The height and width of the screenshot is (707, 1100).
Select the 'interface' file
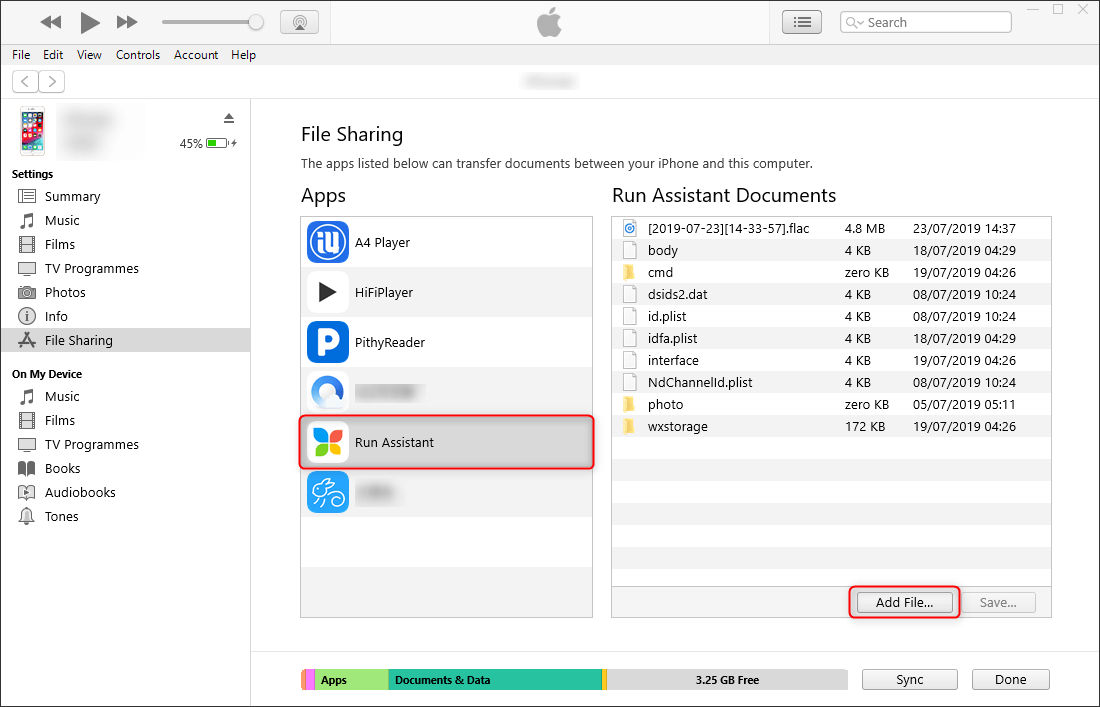pos(831,361)
